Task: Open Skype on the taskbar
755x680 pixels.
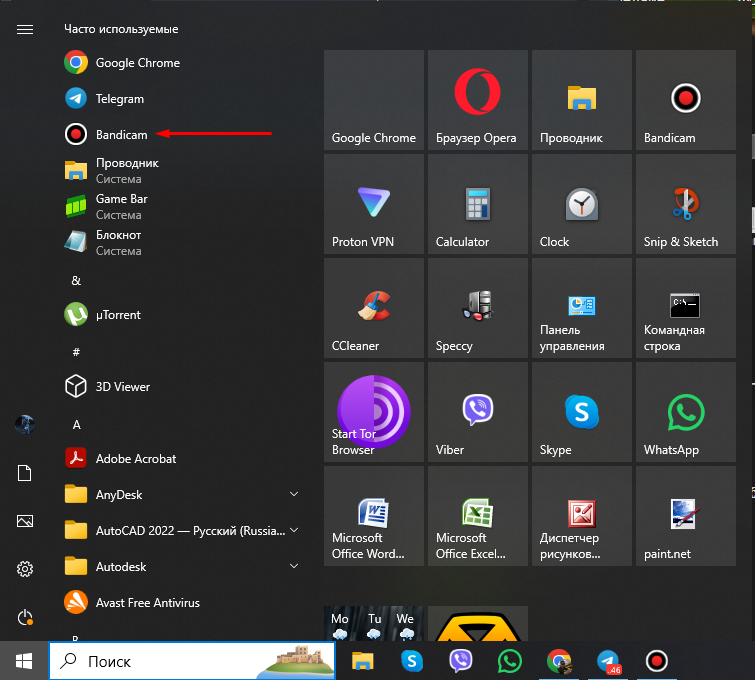Action: [x=412, y=661]
